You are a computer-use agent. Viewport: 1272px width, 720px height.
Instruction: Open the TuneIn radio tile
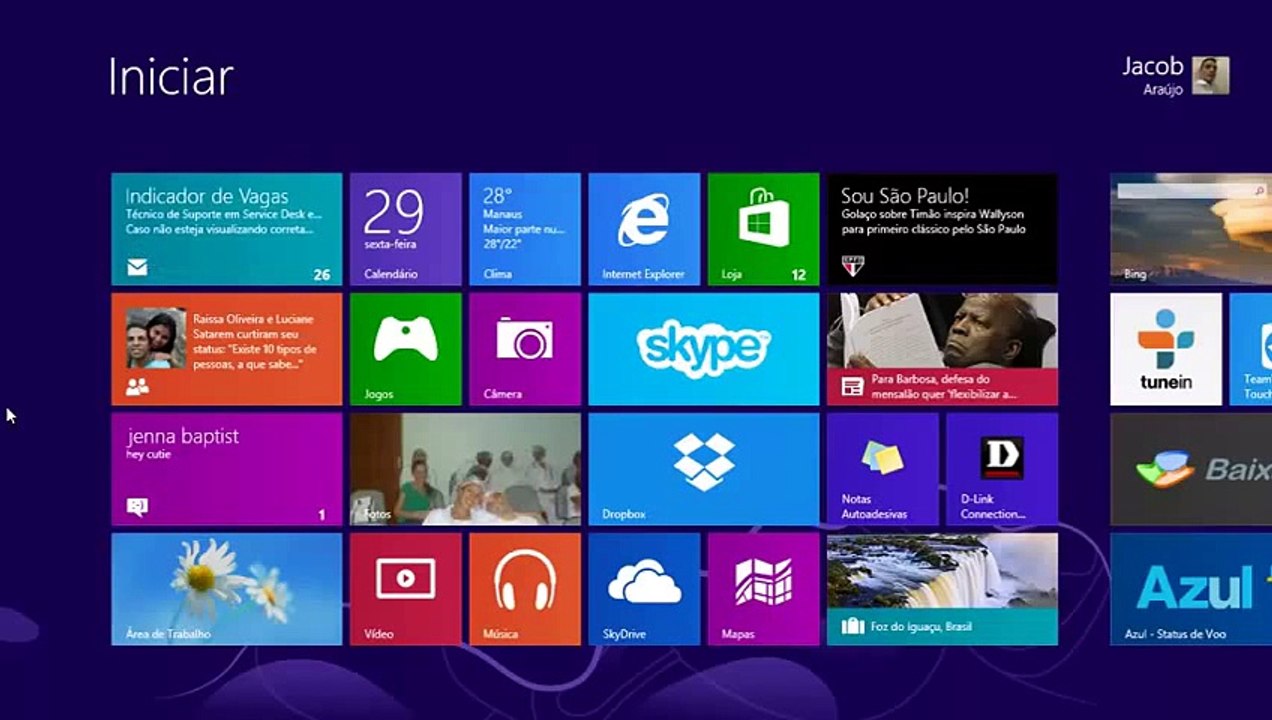[1166, 349]
